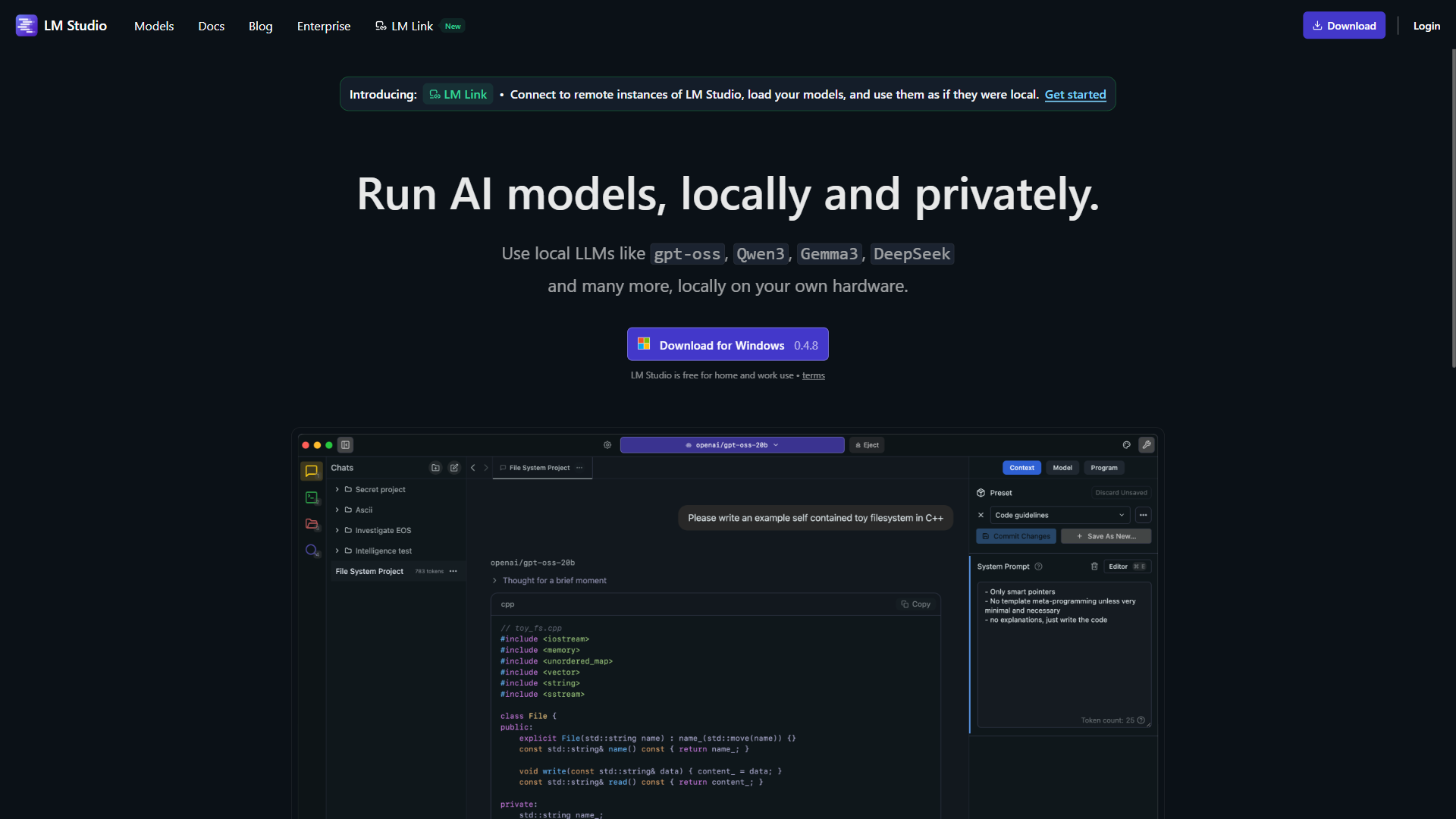Expand the 'Thought for a brief moment' section

[x=550, y=581]
